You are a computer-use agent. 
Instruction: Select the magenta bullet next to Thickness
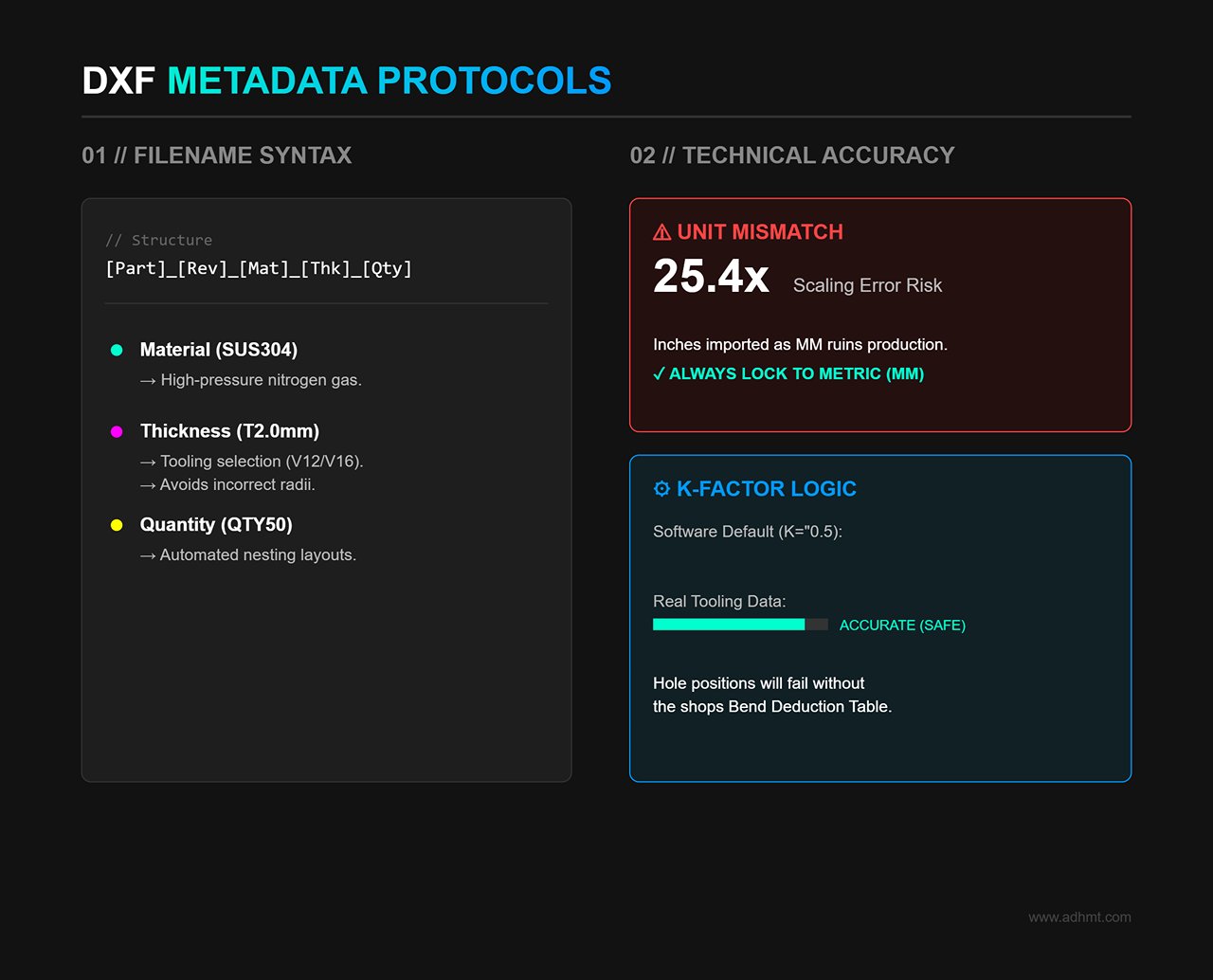(117, 431)
